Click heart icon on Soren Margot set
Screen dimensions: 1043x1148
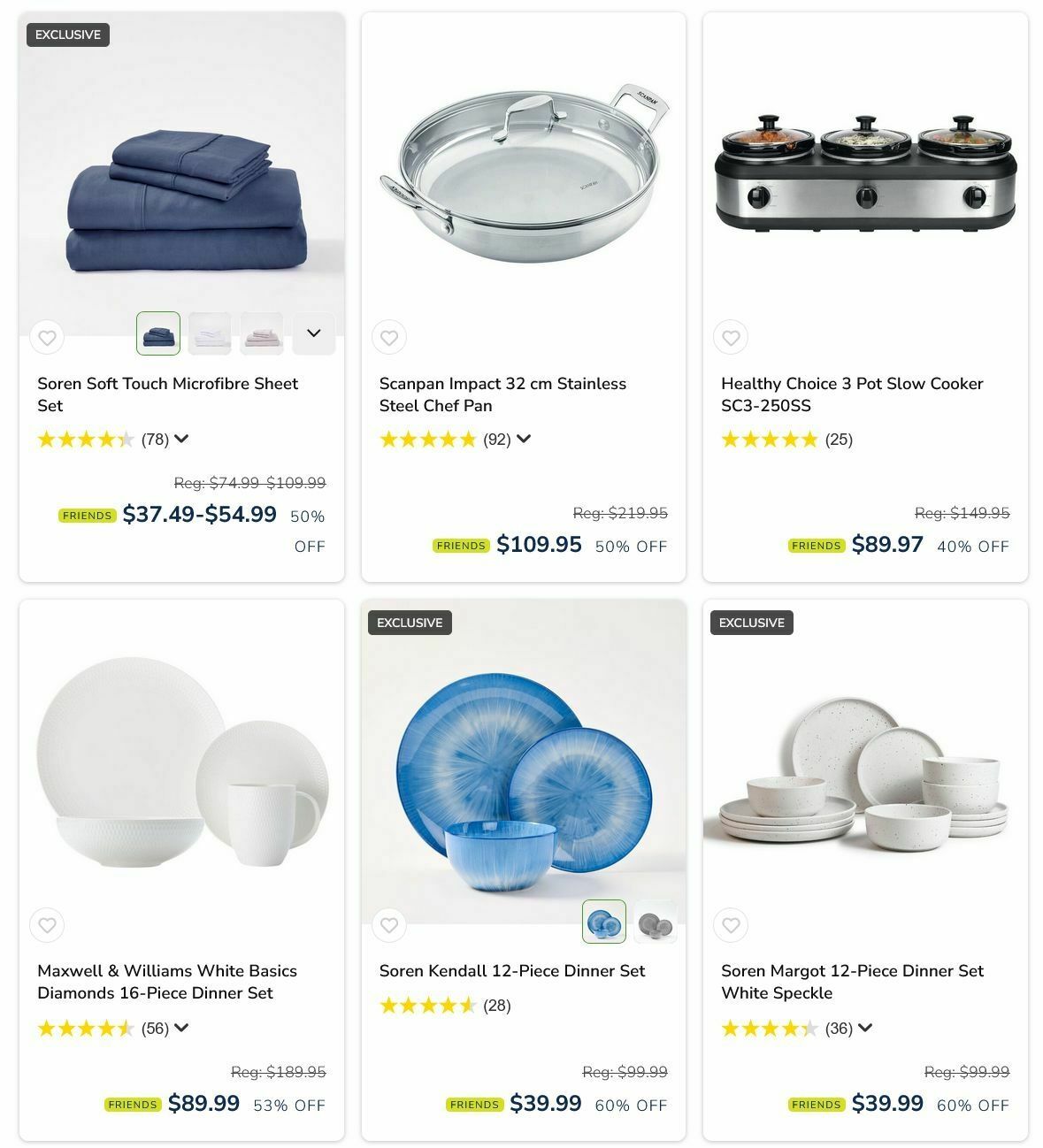(x=731, y=925)
